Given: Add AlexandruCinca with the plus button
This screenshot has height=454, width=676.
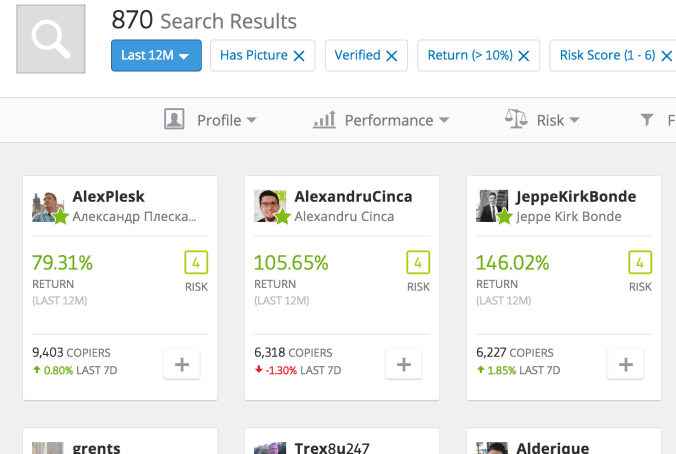Looking at the screenshot, I should pyautogui.click(x=404, y=364).
